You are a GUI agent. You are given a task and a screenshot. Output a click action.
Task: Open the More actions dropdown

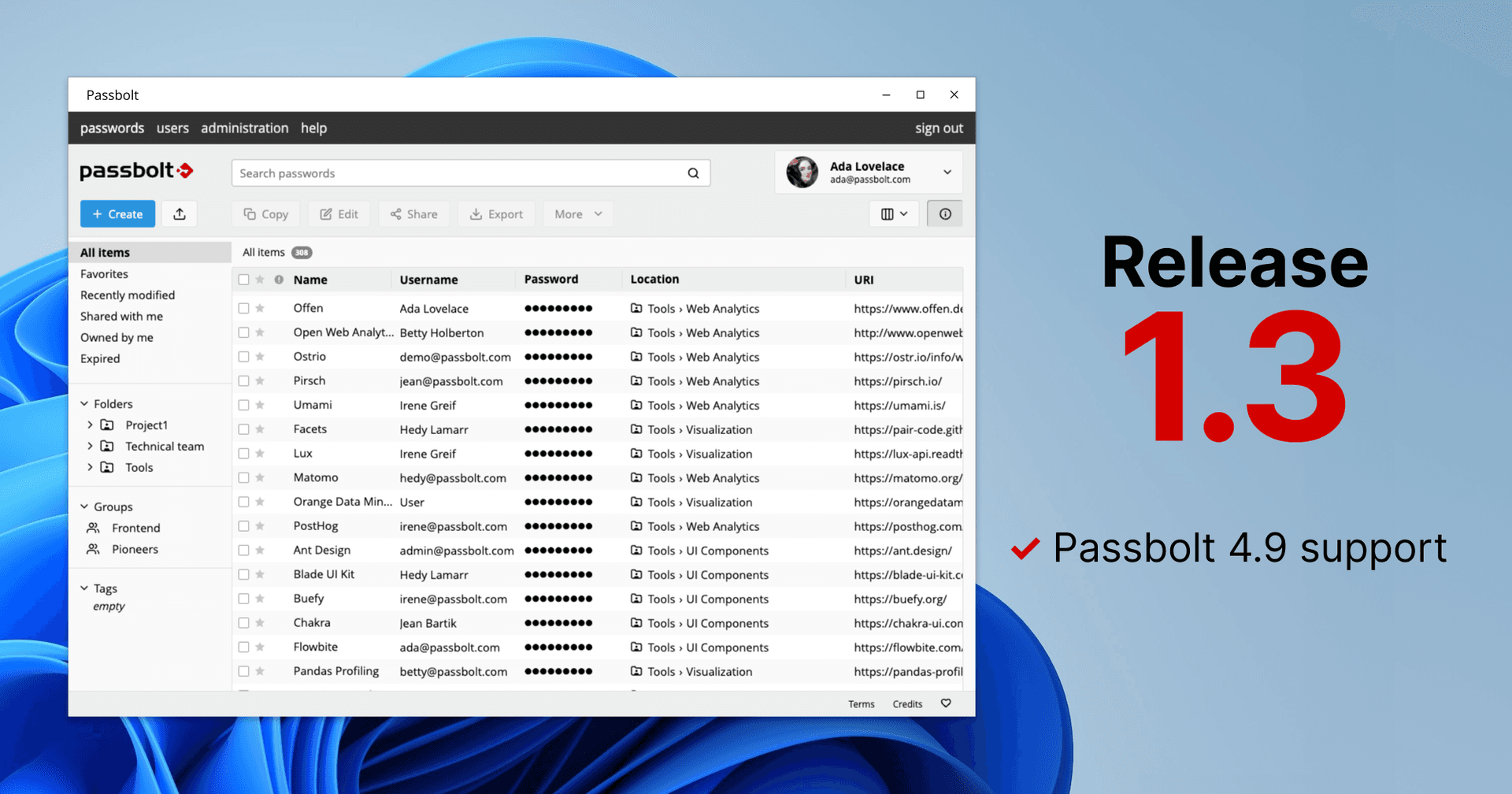pyautogui.click(x=578, y=214)
